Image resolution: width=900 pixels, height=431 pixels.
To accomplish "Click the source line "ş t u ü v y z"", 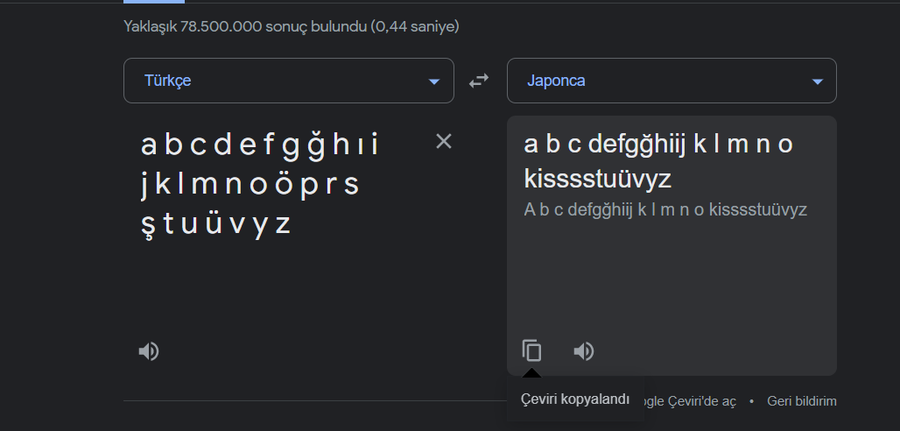I will click(216, 224).
